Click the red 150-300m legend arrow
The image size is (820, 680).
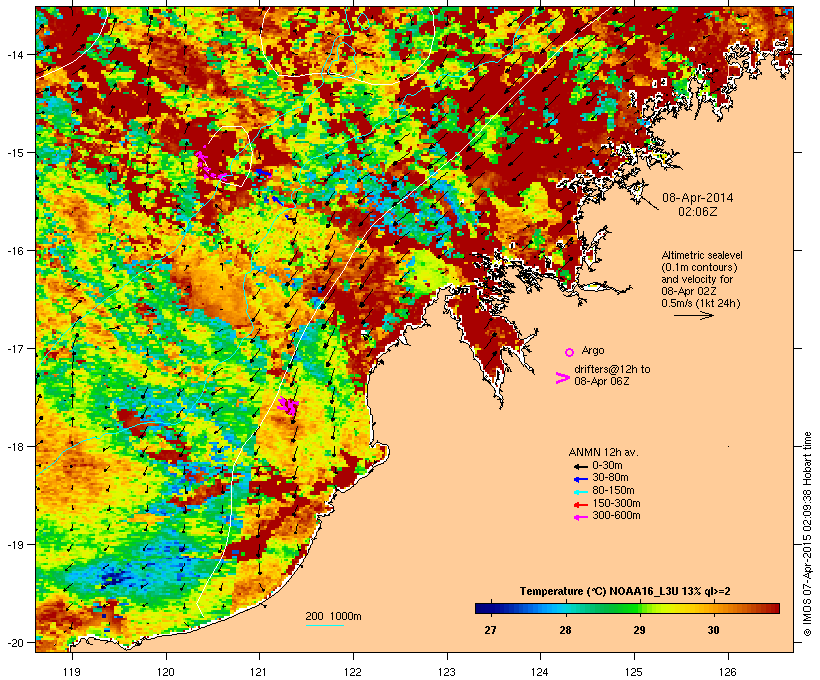coord(580,505)
